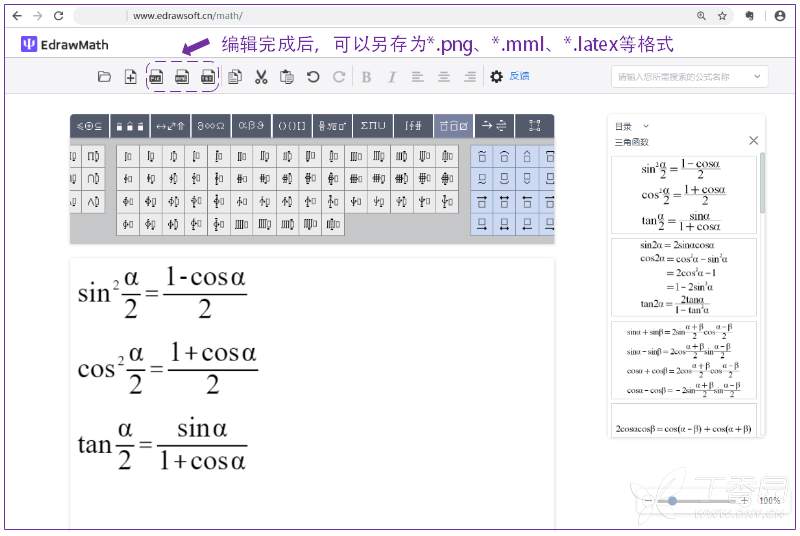The height and width of the screenshot is (536, 800).
Task: Redo the last undone edit
Action: [x=339, y=77]
